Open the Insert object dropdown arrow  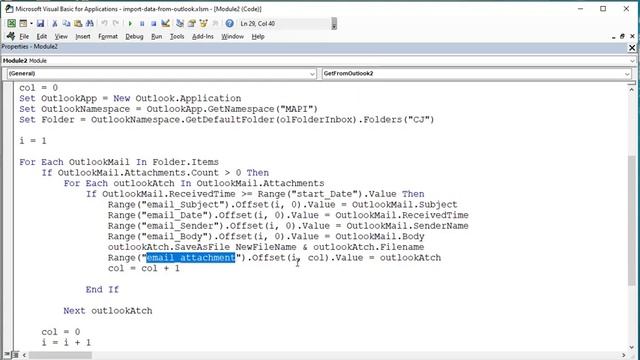31,24
